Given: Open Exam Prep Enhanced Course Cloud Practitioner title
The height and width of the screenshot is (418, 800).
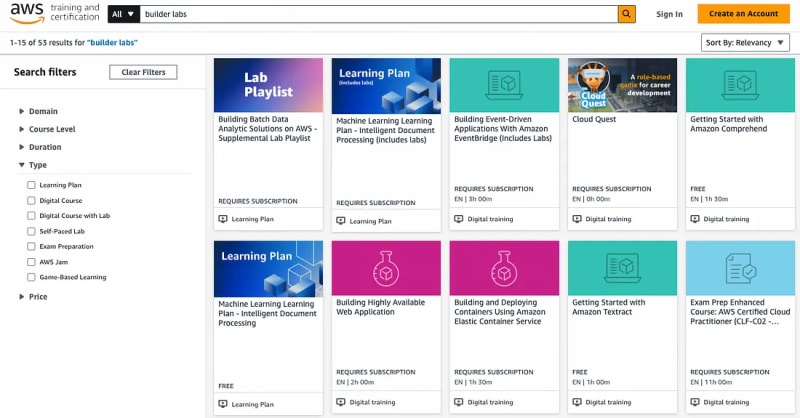Looking at the screenshot, I should click(740, 312).
